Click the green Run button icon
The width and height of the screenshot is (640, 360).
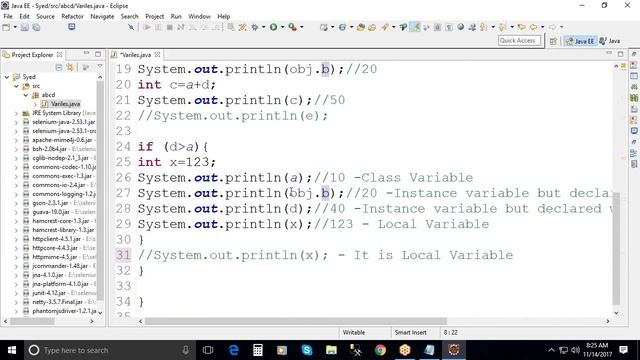(x=273, y=27)
